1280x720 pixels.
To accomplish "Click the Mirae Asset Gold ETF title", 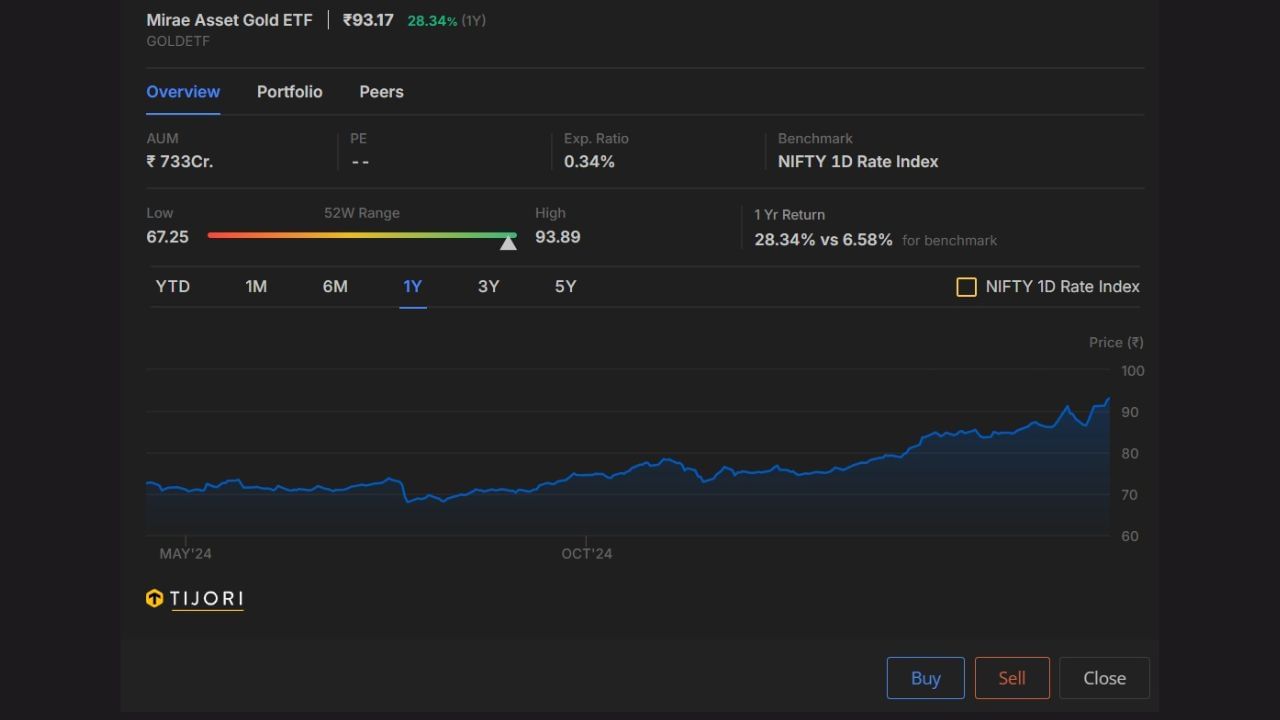I will tap(229, 20).
